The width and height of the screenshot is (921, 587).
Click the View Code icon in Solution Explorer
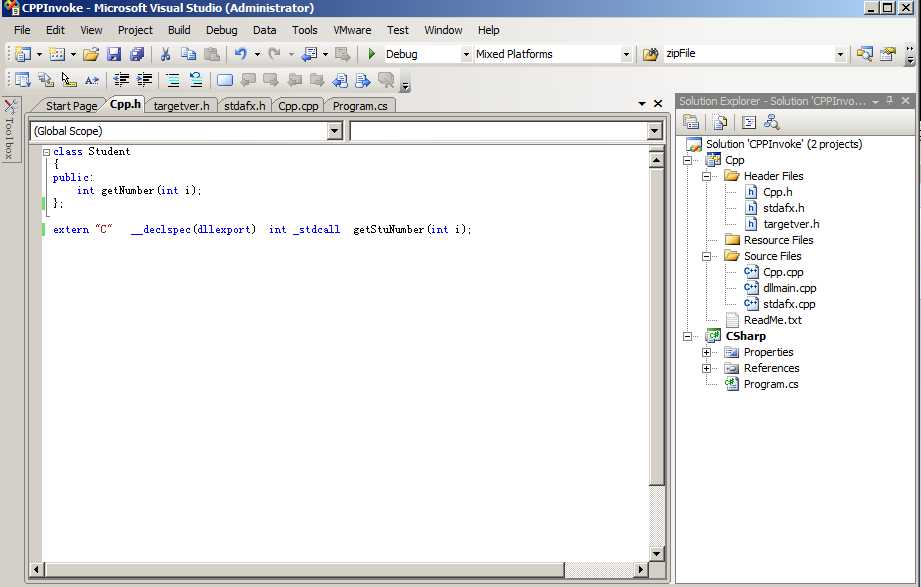click(748, 122)
